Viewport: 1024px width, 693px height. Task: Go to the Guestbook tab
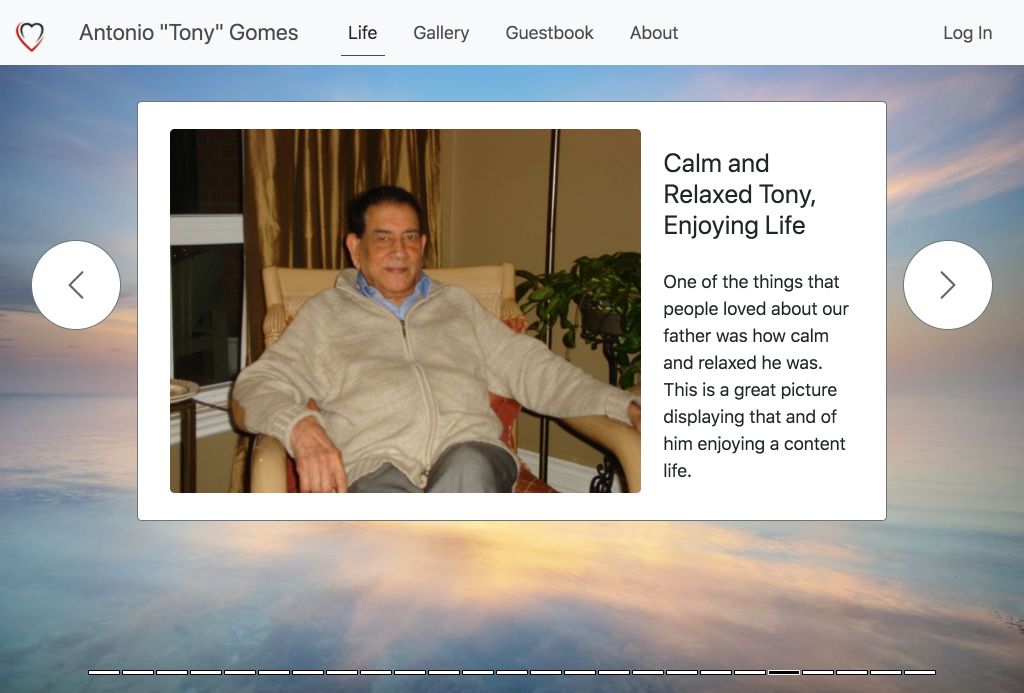(549, 33)
